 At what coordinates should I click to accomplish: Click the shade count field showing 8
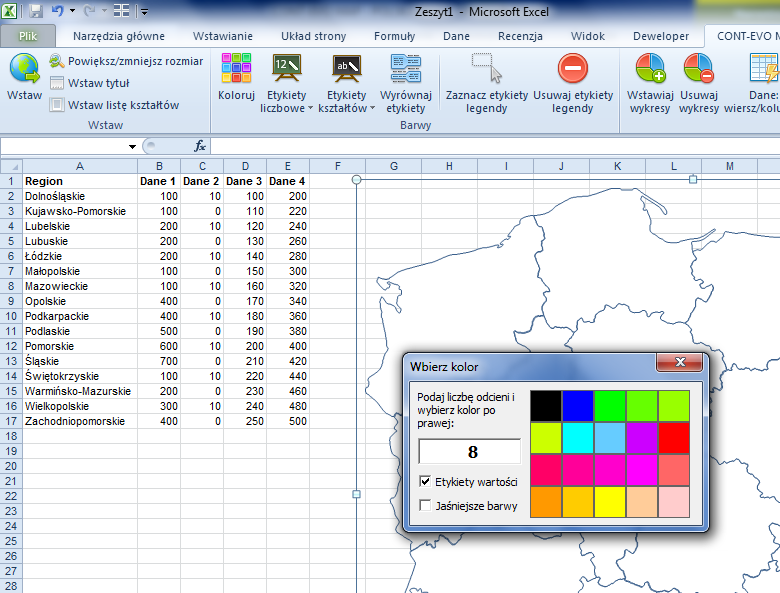coord(470,451)
